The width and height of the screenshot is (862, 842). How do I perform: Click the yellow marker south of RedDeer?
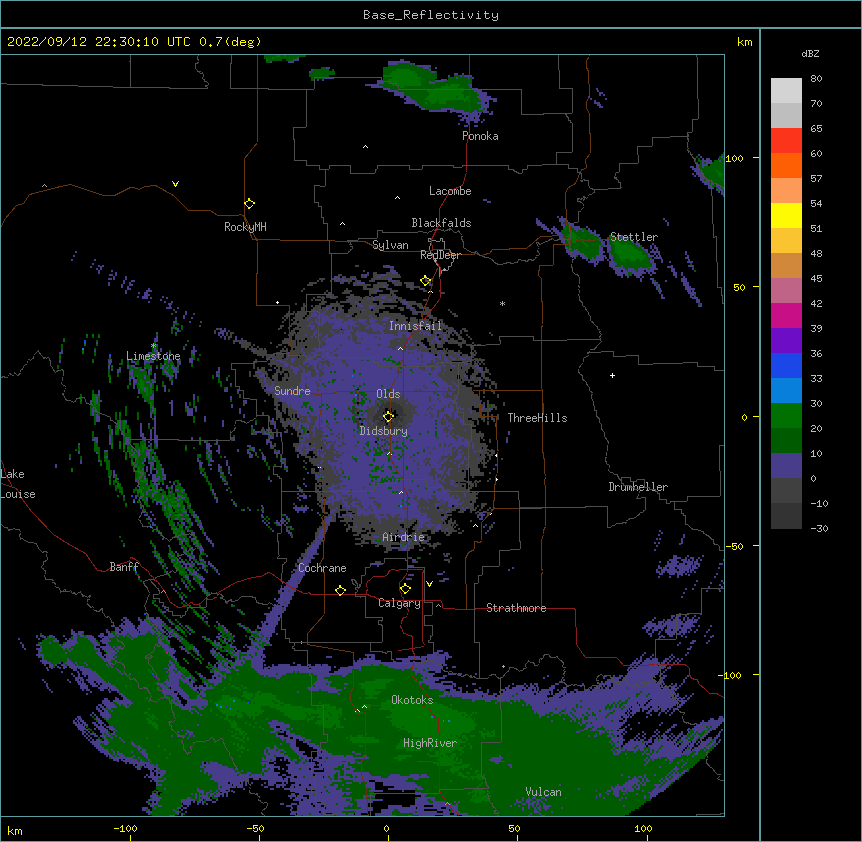[x=426, y=281]
